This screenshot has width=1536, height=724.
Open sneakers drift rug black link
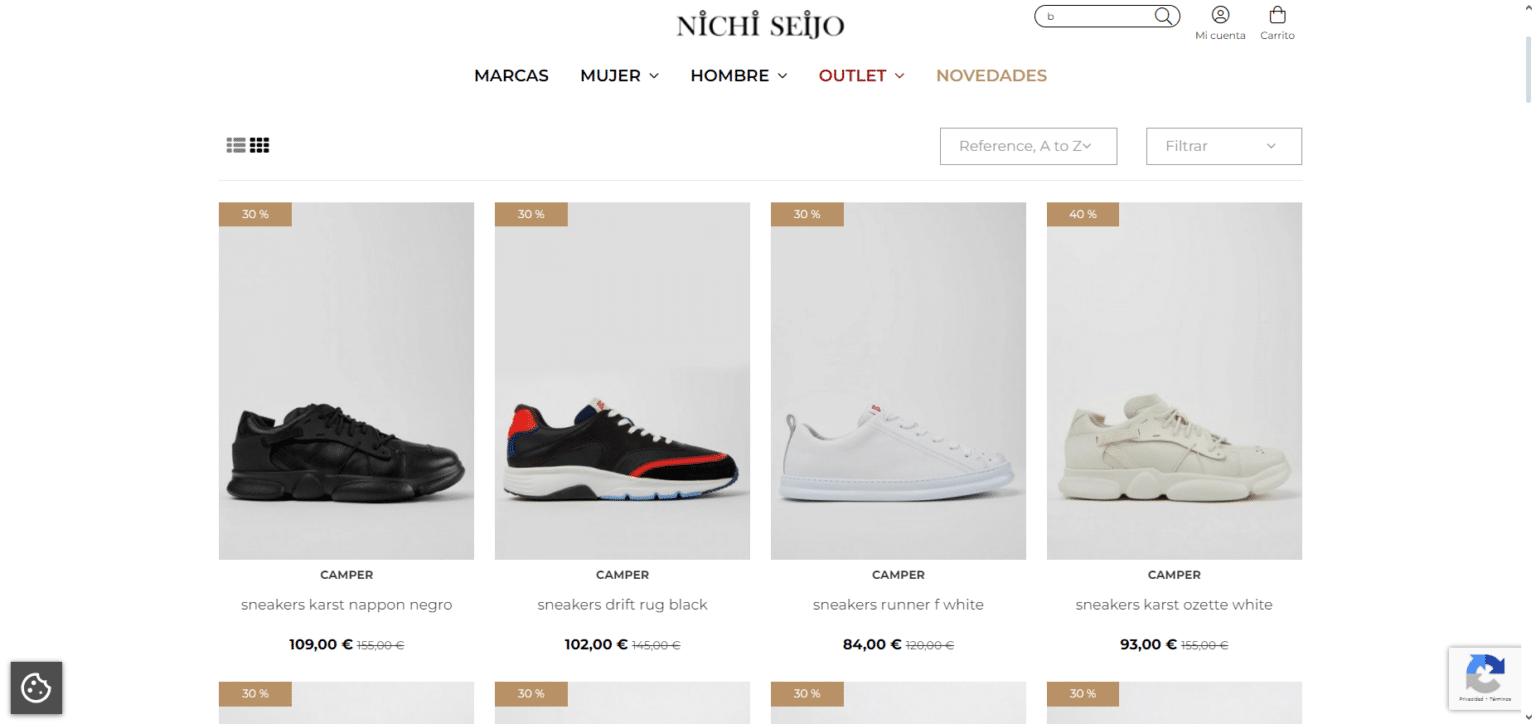(x=622, y=605)
